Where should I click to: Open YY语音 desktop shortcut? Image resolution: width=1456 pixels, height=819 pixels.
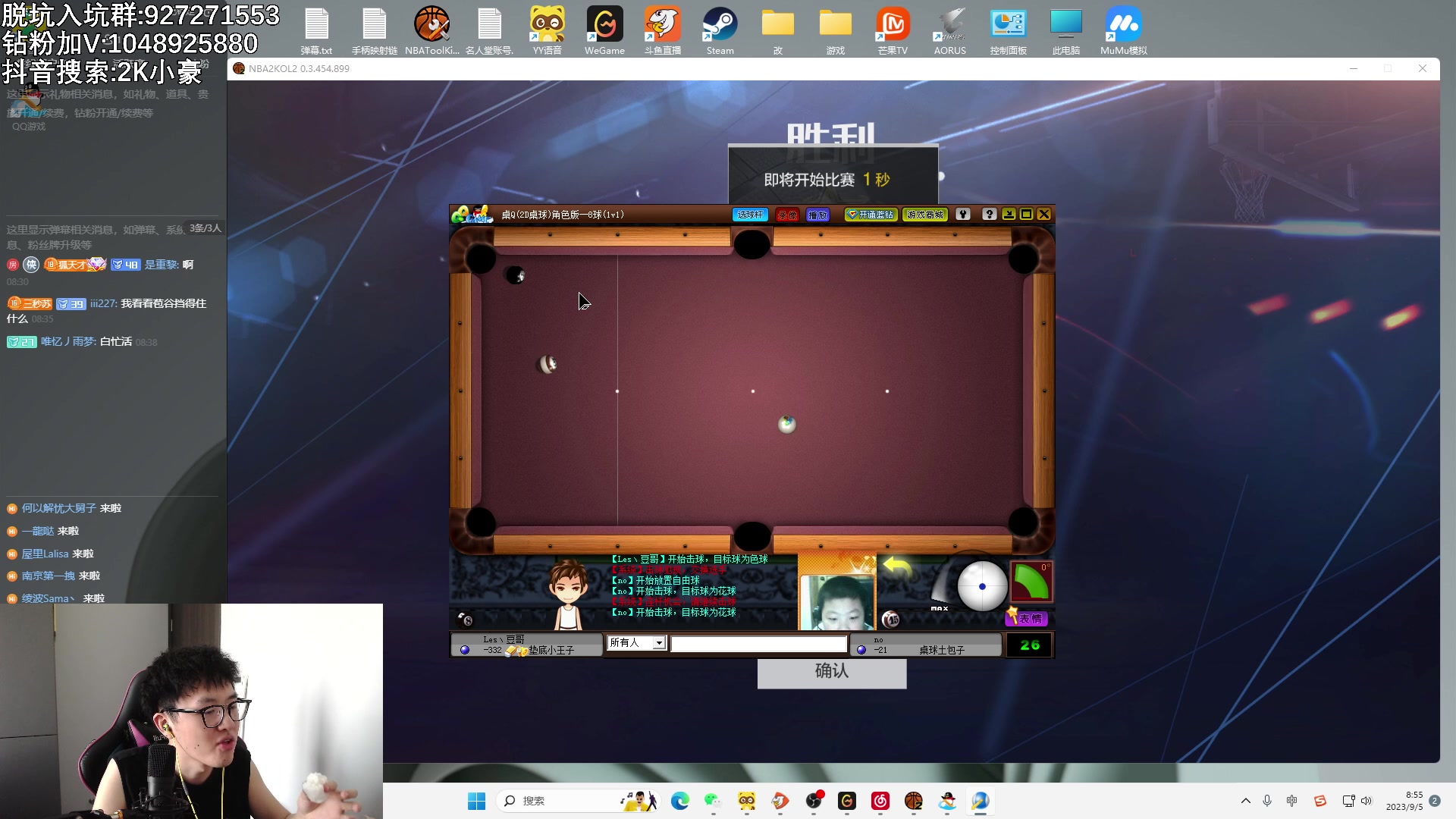pyautogui.click(x=548, y=31)
